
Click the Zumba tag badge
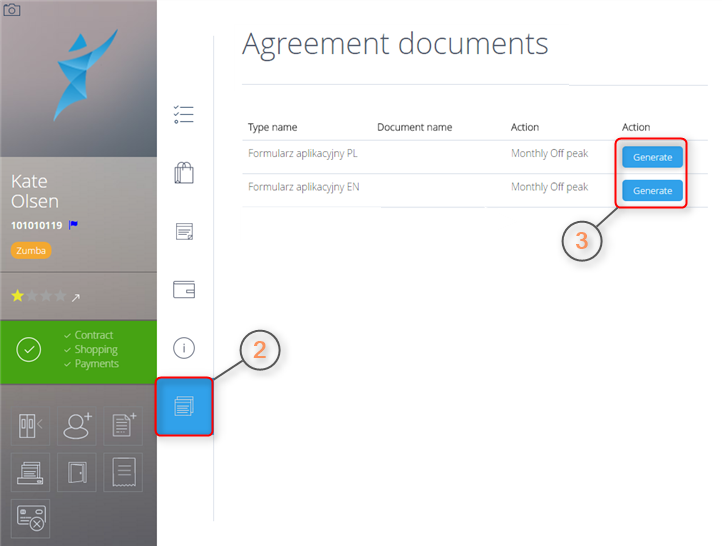click(x=30, y=251)
